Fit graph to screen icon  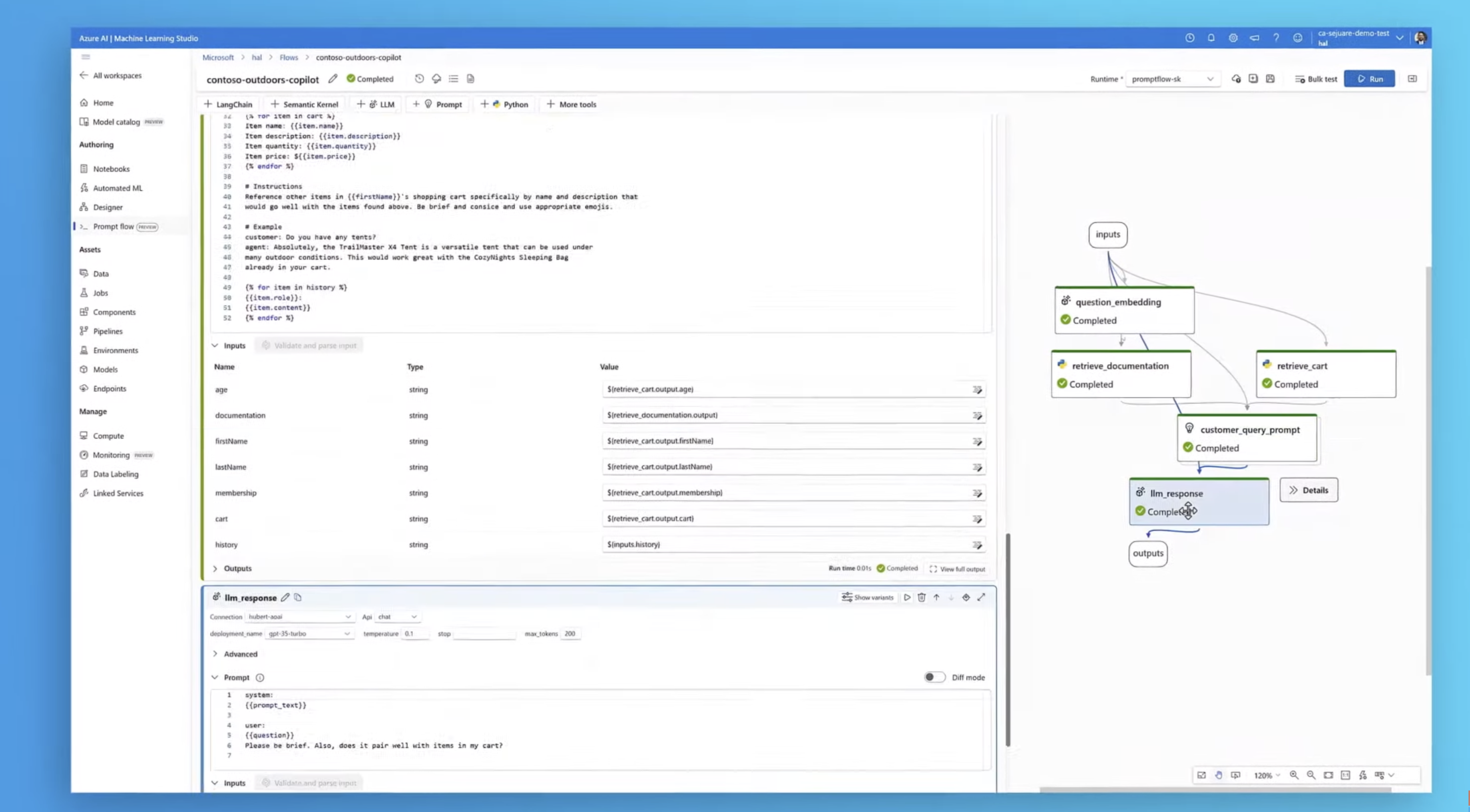(x=1329, y=775)
